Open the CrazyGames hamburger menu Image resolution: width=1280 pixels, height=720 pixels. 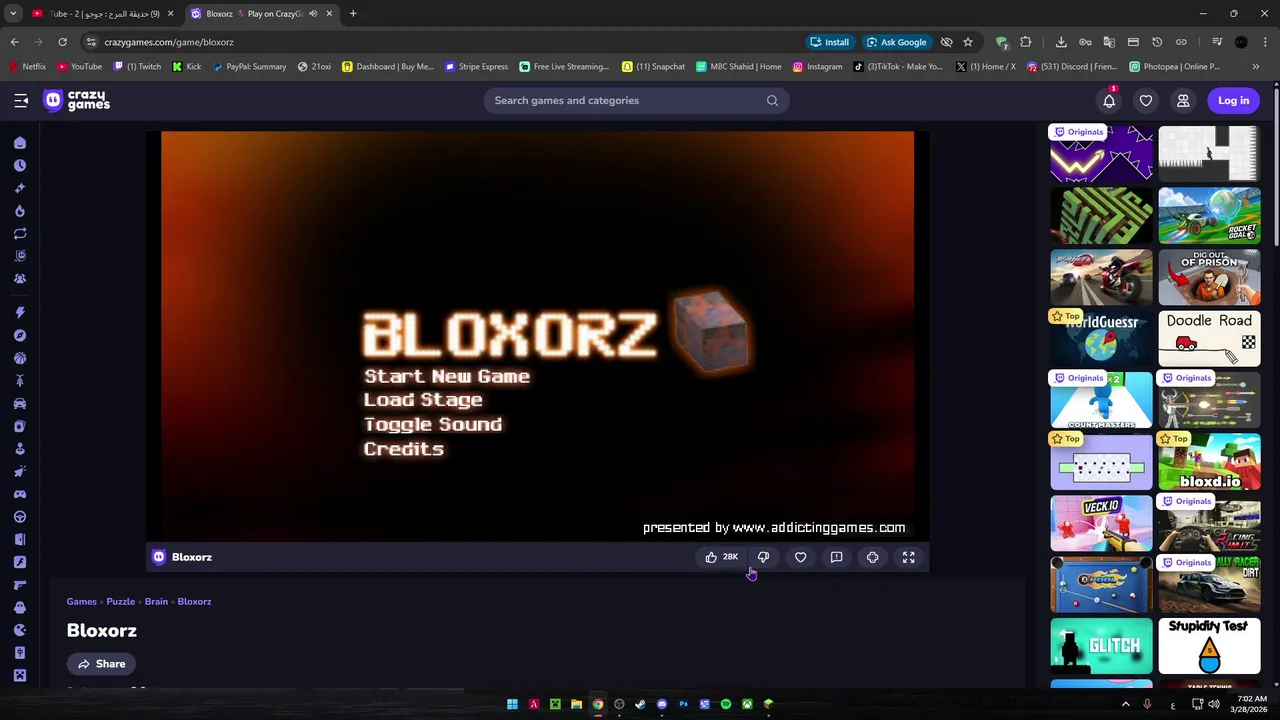pyautogui.click(x=21, y=100)
